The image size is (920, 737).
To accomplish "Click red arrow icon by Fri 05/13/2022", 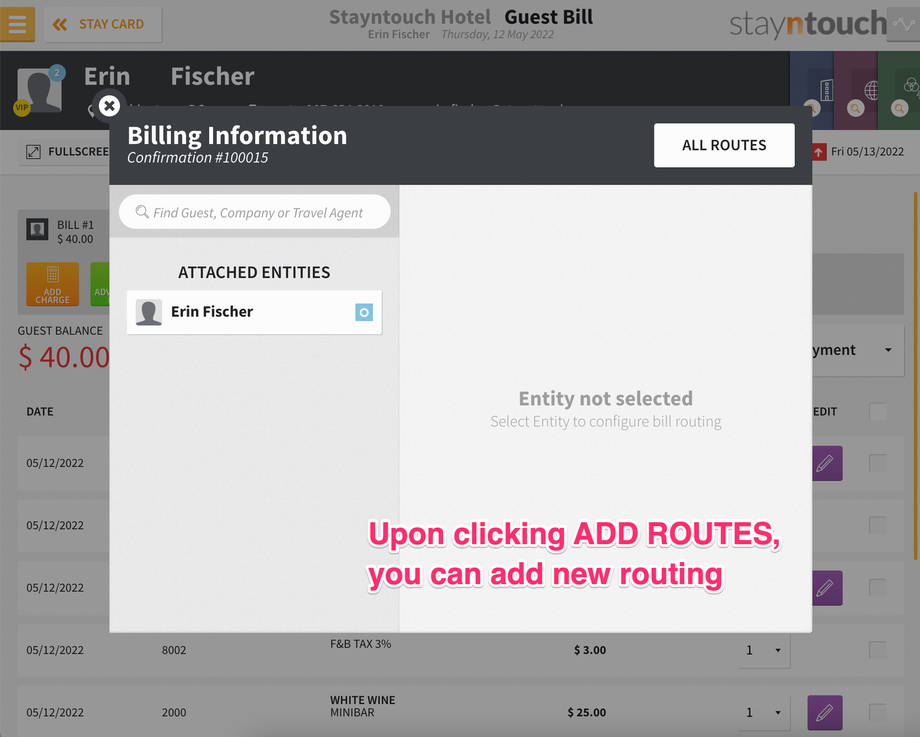I will click(819, 152).
